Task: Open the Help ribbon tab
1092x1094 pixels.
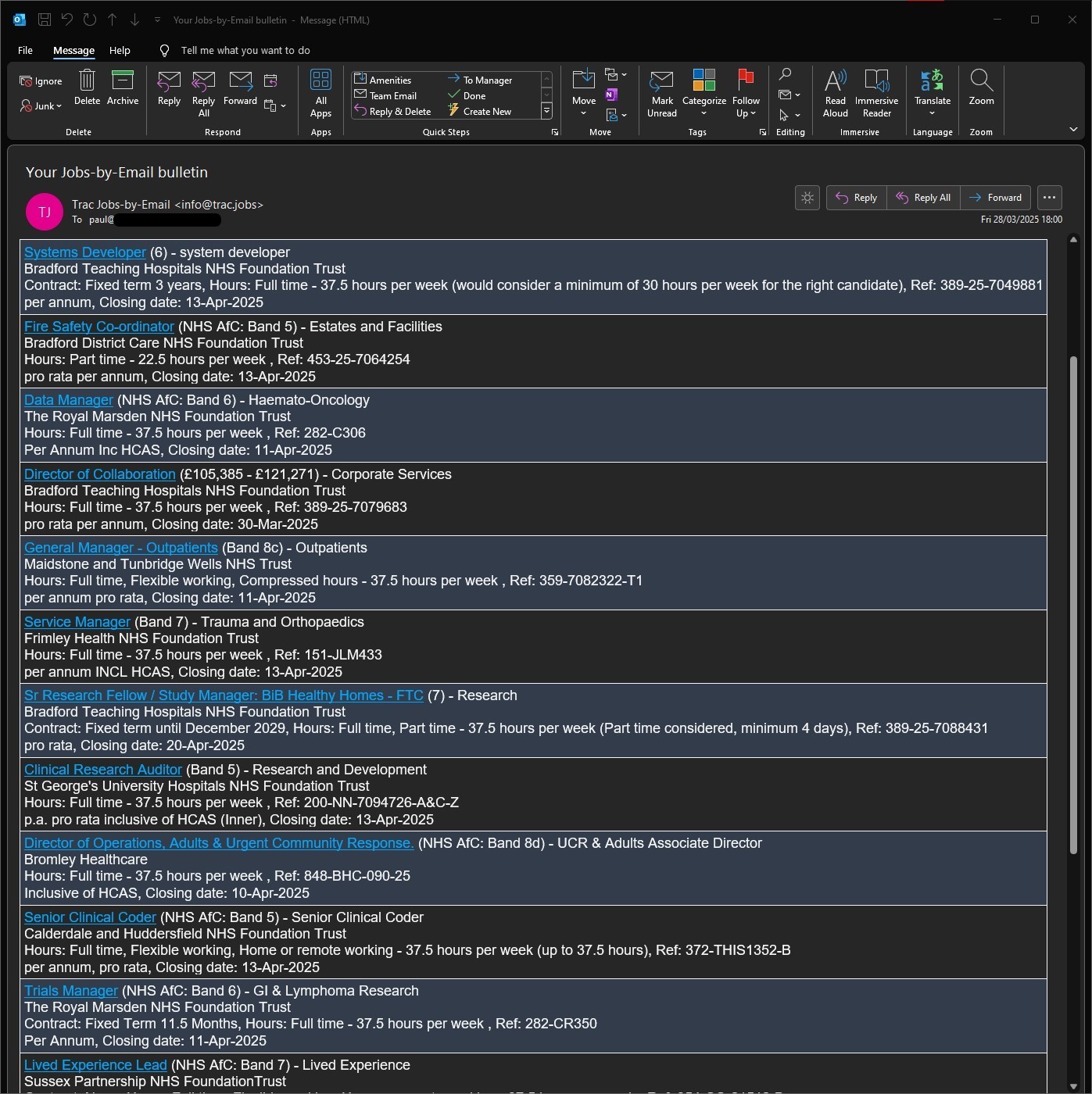Action: (120, 50)
